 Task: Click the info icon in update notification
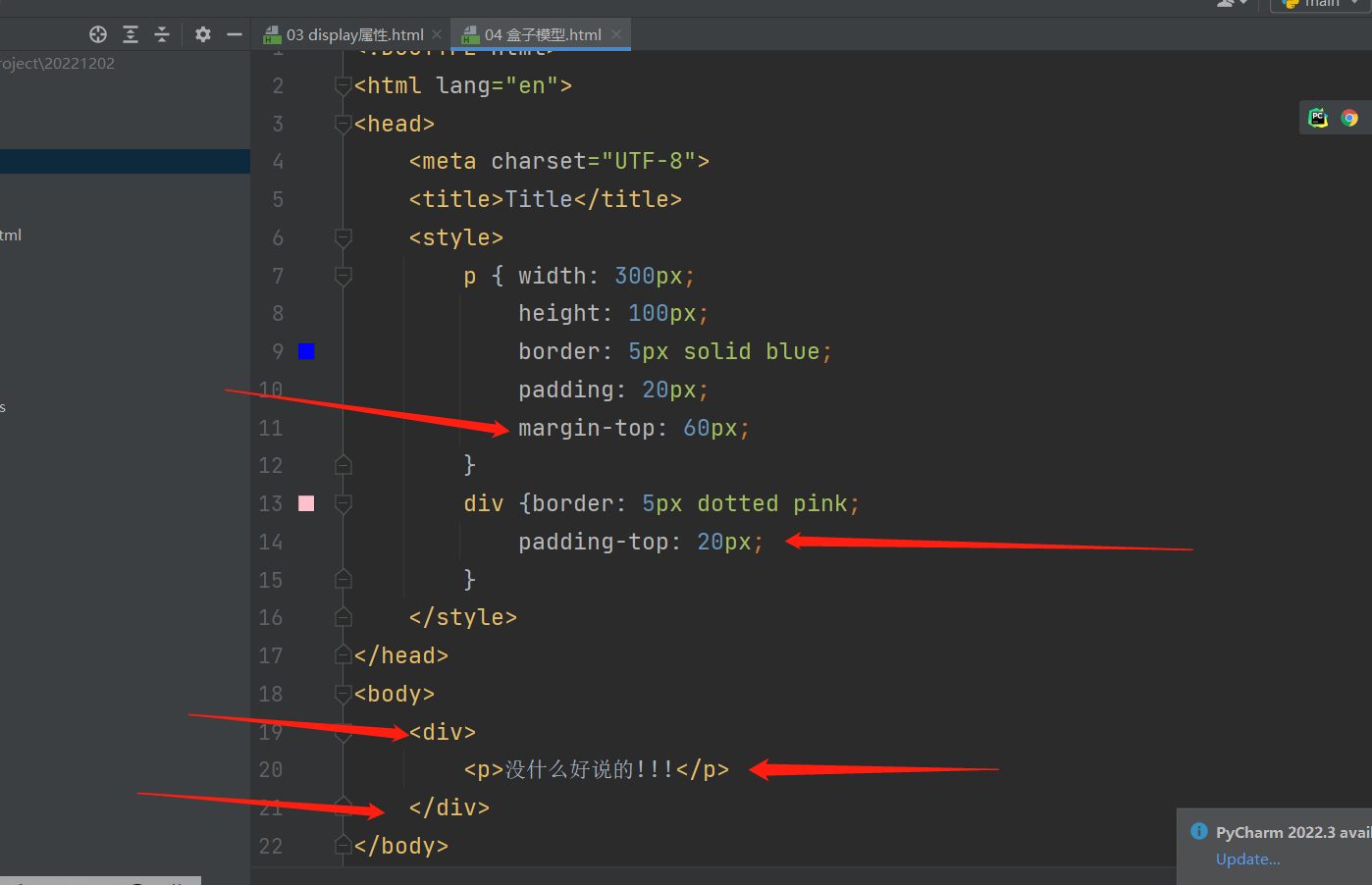[x=1199, y=831]
